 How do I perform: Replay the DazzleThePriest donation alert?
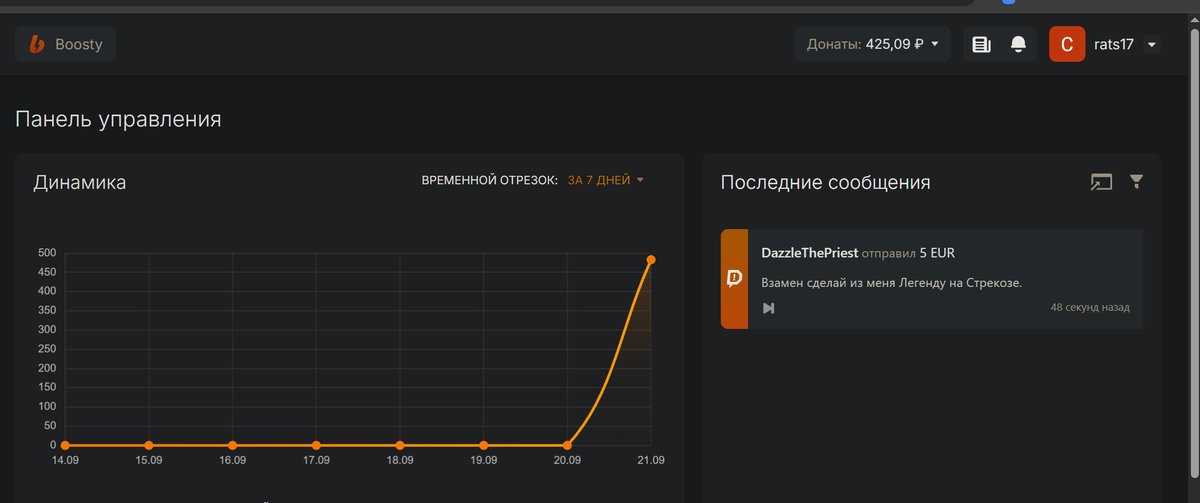pyautogui.click(x=768, y=308)
